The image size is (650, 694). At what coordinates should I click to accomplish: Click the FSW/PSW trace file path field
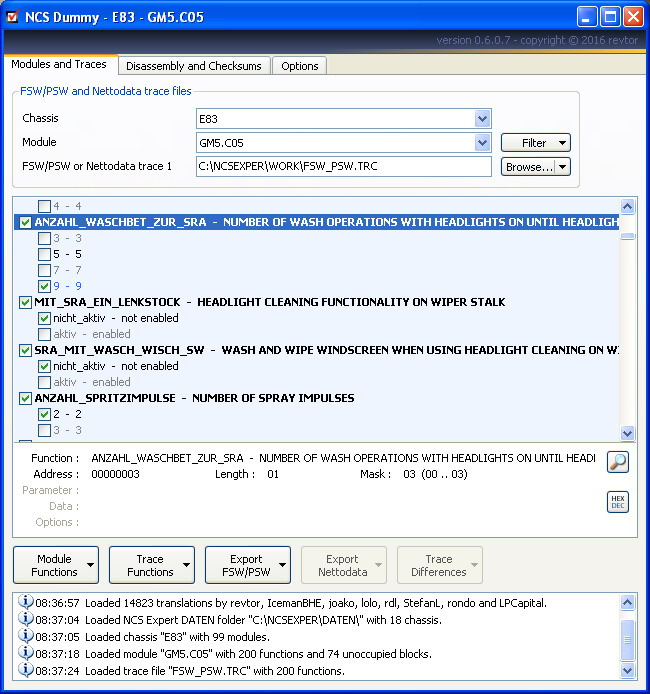[x=343, y=166]
